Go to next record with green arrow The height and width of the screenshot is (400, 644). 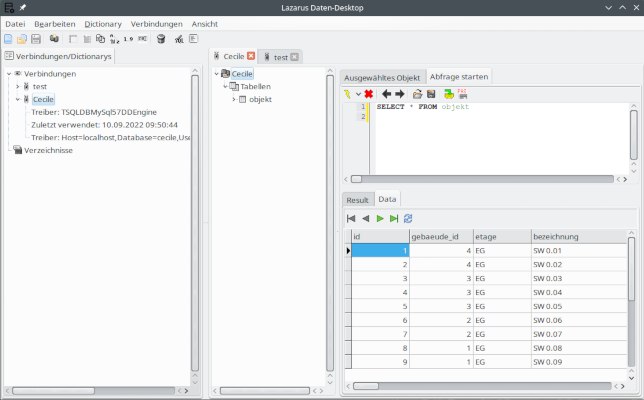tap(380, 218)
